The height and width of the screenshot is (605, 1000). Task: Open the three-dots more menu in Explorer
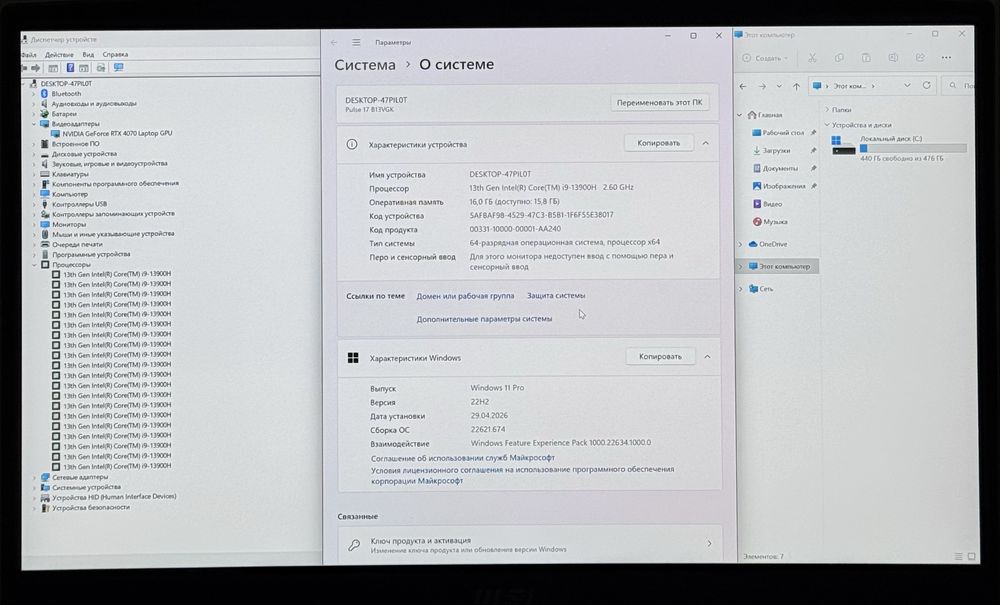pyautogui.click(x=946, y=58)
